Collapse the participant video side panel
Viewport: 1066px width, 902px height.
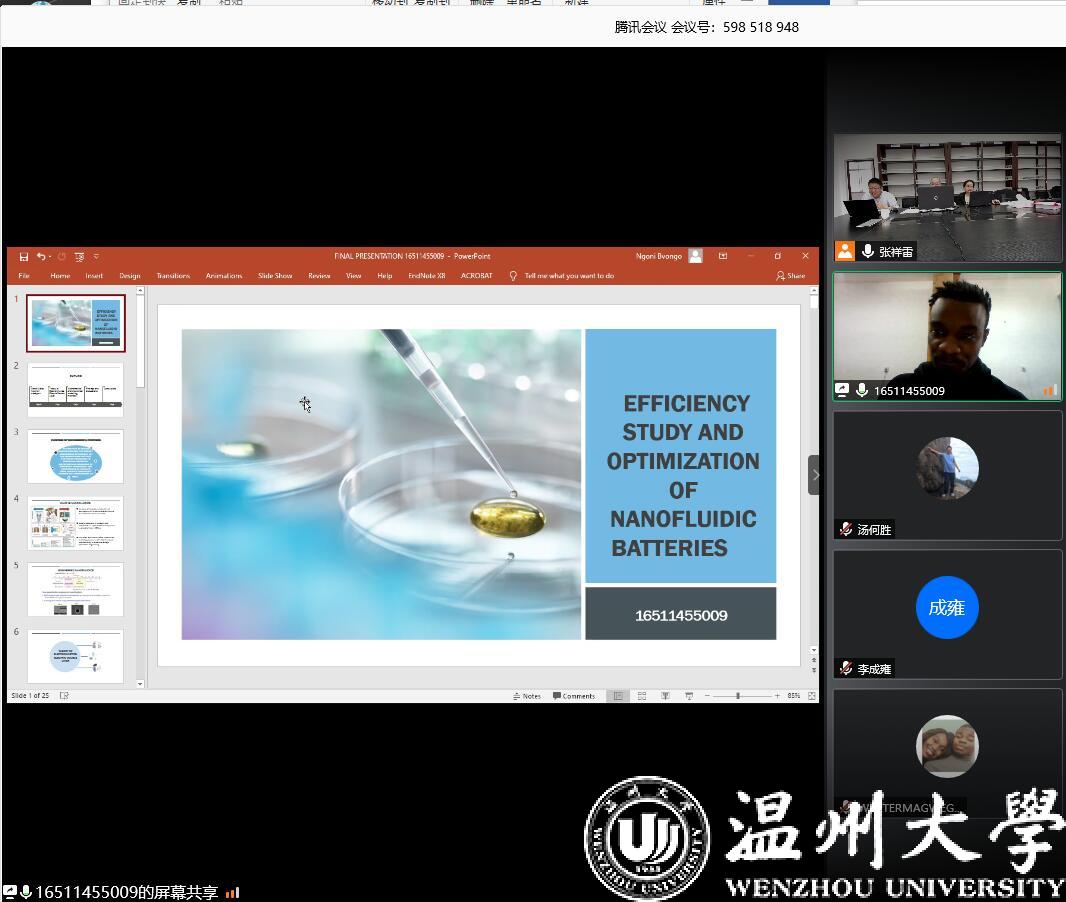tap(814, 475)
